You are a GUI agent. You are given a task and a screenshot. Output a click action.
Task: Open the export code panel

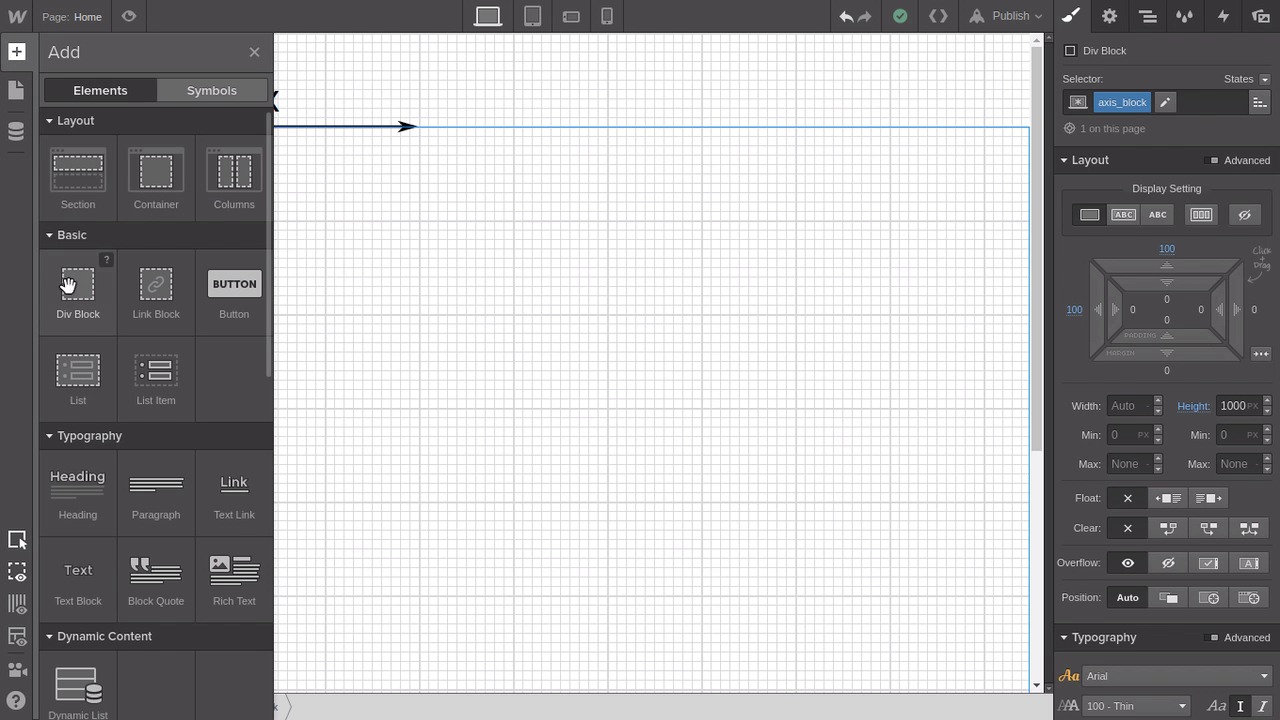[938, 16]
